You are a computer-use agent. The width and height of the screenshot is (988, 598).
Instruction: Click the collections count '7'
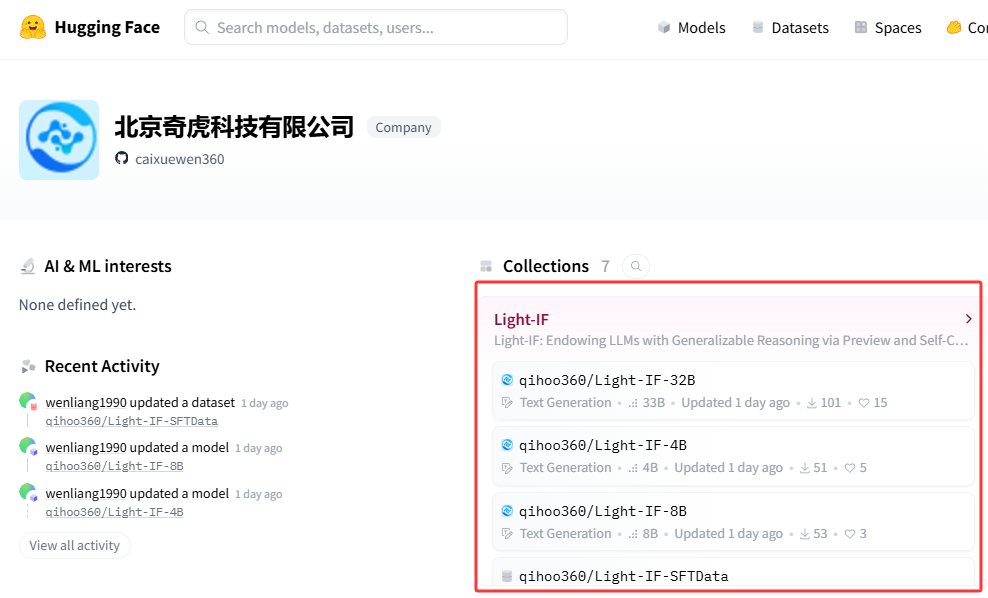pyautogui.click(x=605, y=267)
